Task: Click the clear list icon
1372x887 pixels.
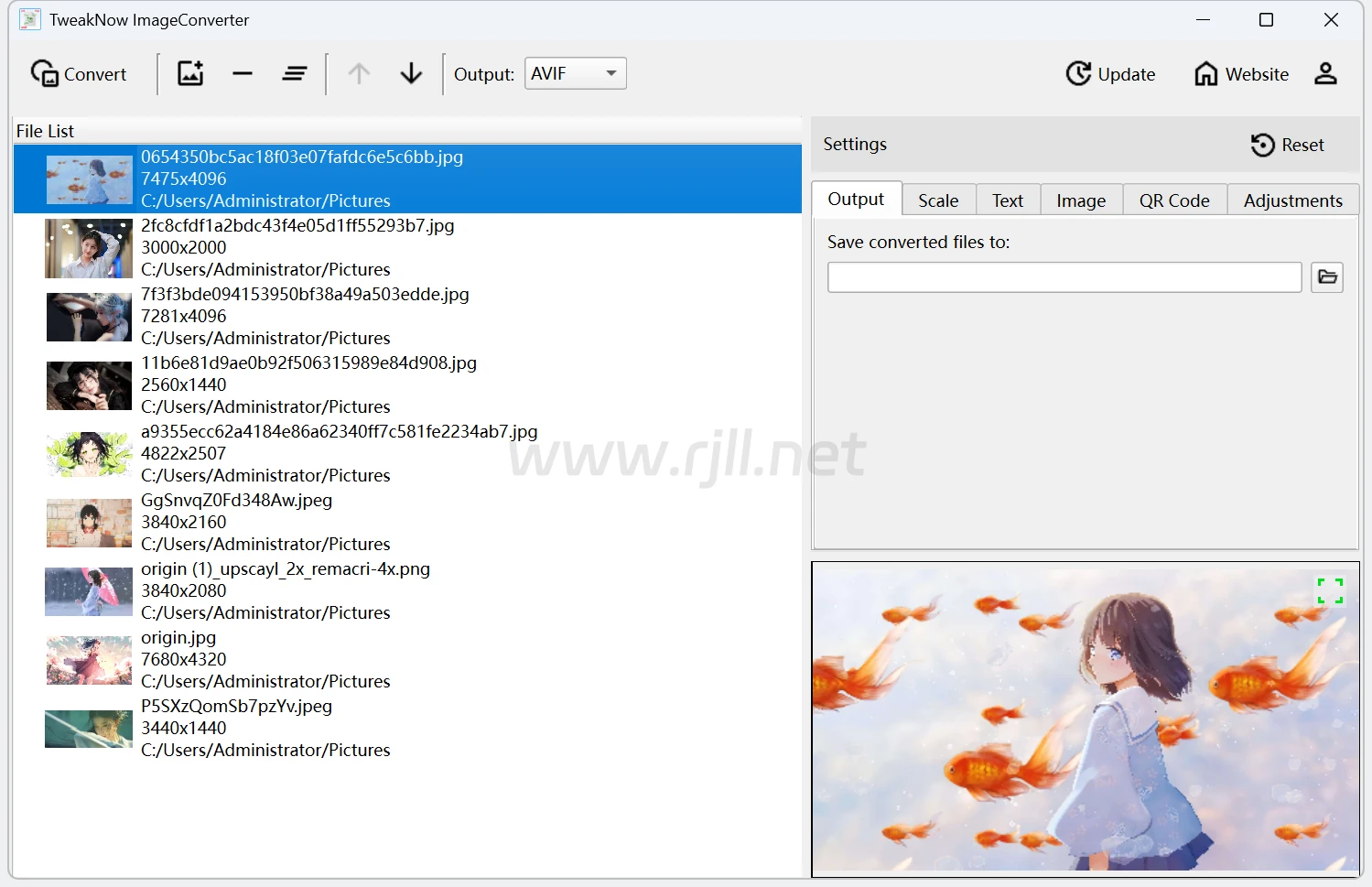Action: point(295,73)
